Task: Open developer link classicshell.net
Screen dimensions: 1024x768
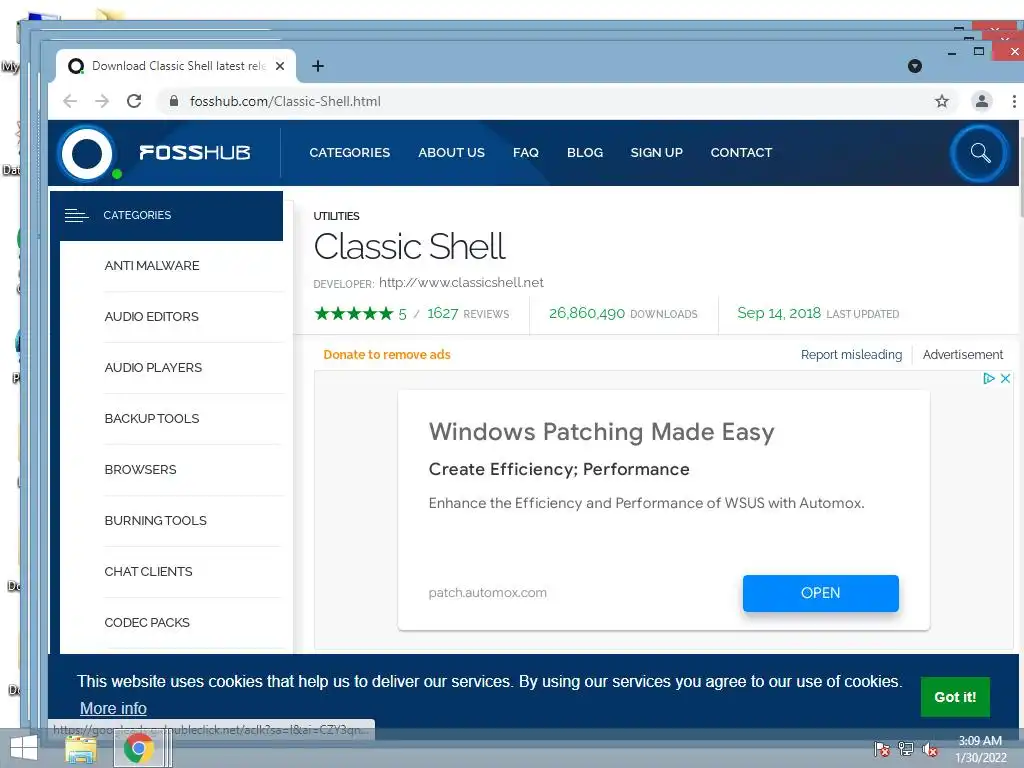Action: pos(461,282)
